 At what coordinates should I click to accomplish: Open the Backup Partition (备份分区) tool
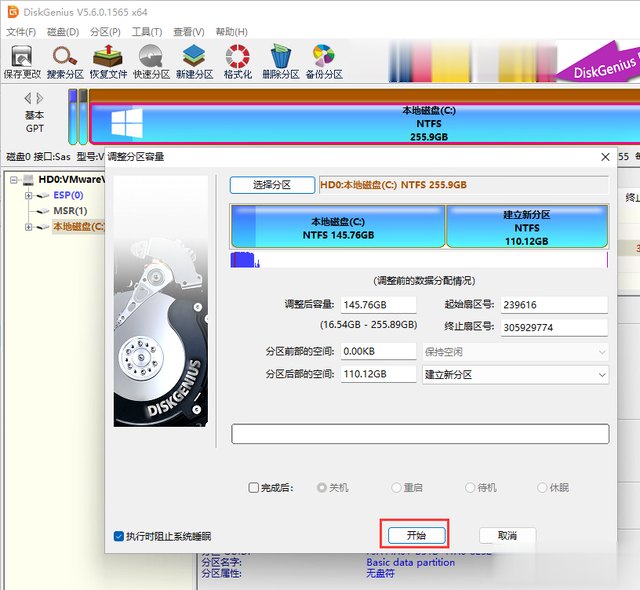pyautogui.click(x=324, y=62)
